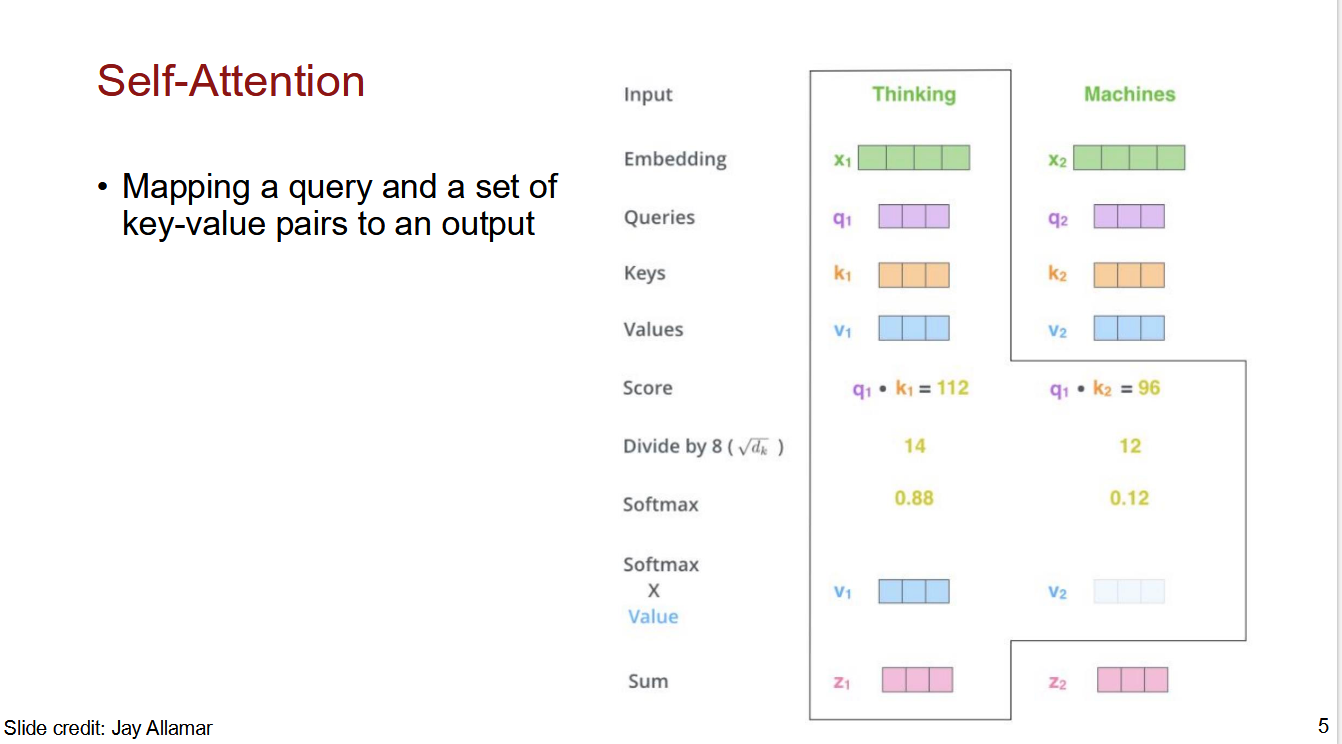
Task: Click the Thinking input word
Action: [x=914, y=95]
